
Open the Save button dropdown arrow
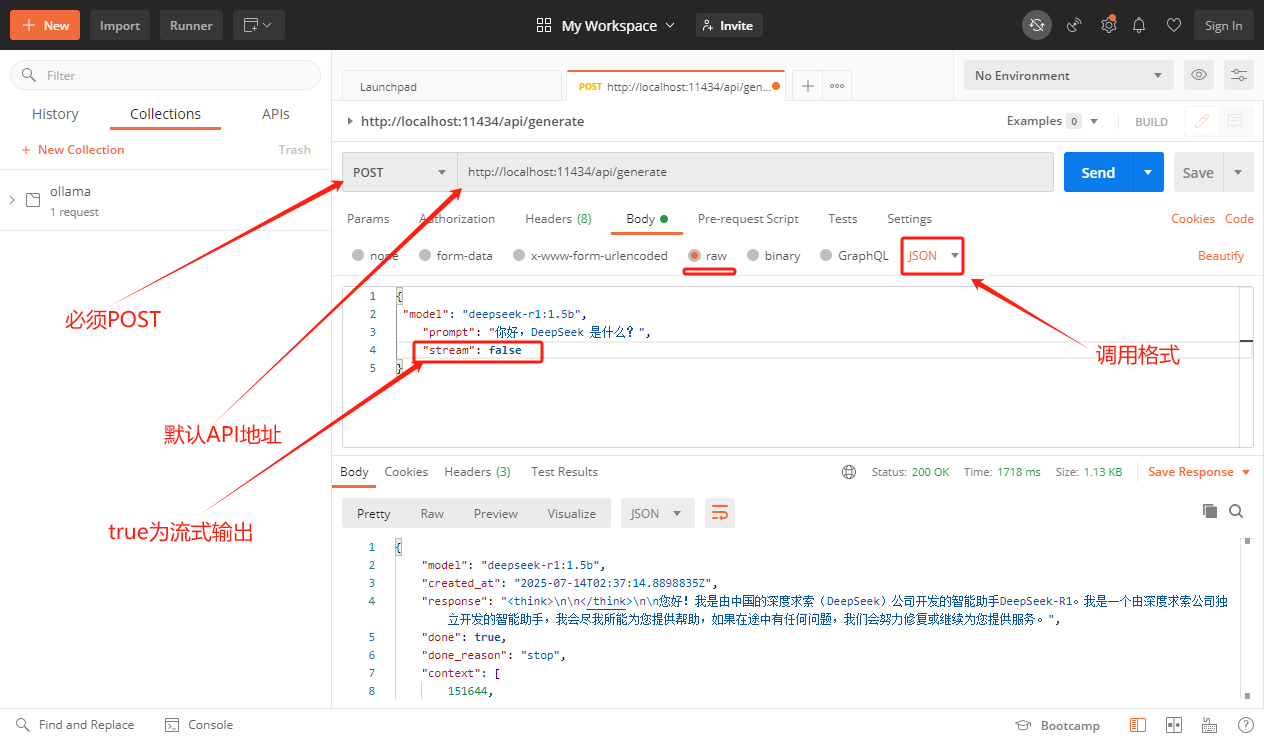click(x=1238, y=172)
